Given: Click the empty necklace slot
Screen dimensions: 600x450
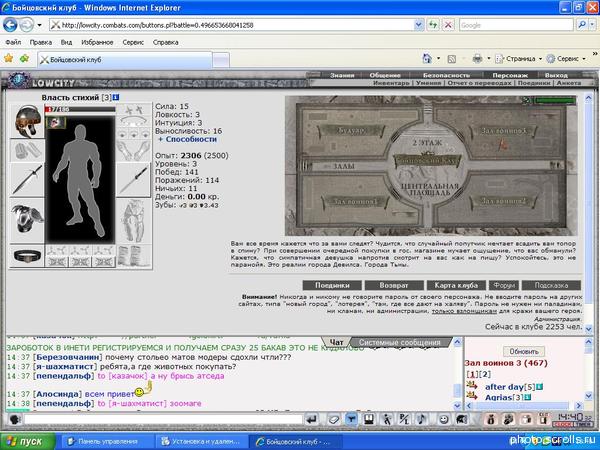Looking at the screenshot, I should pyautogui.click(x=134, y=122).
